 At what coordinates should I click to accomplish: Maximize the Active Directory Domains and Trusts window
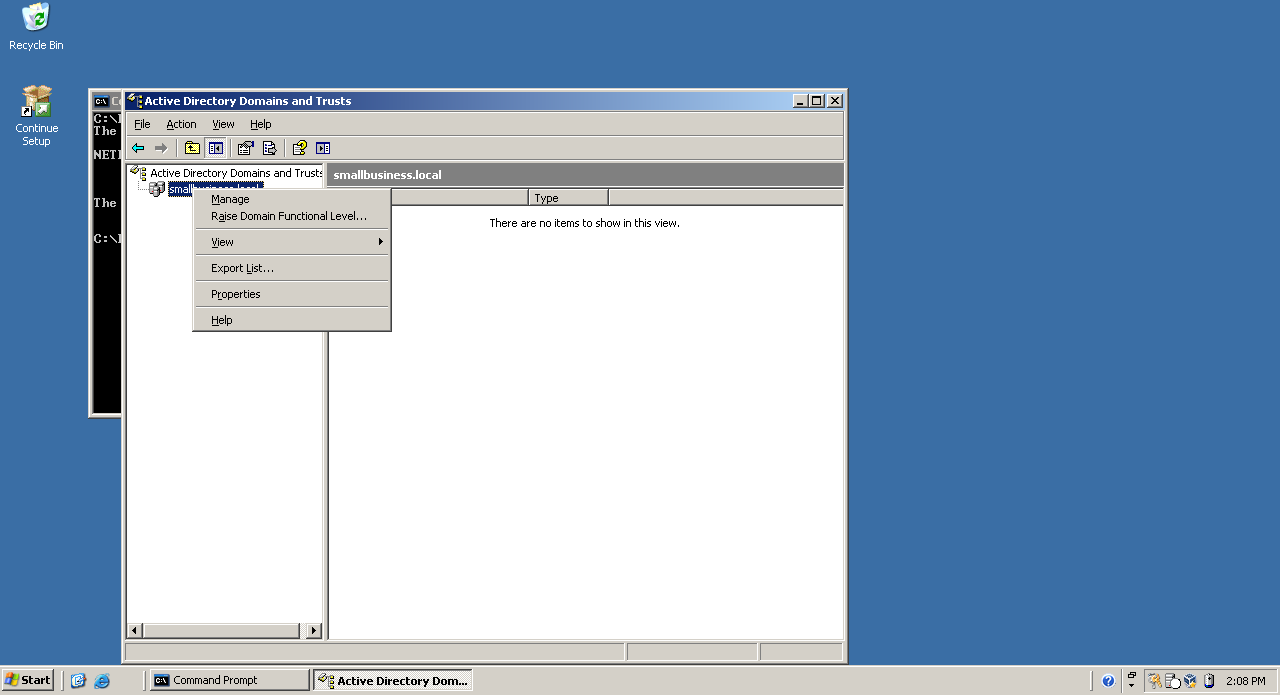pos(817,101)
